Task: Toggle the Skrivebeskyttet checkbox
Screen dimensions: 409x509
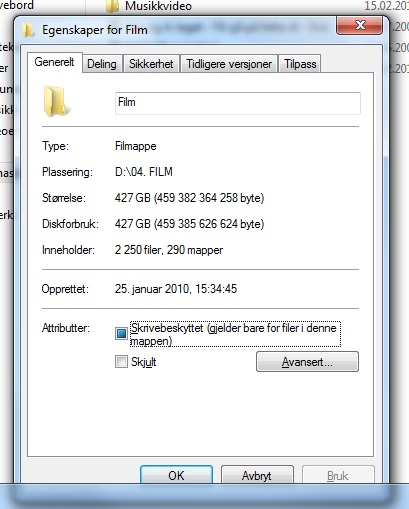Action: [121, 333]
